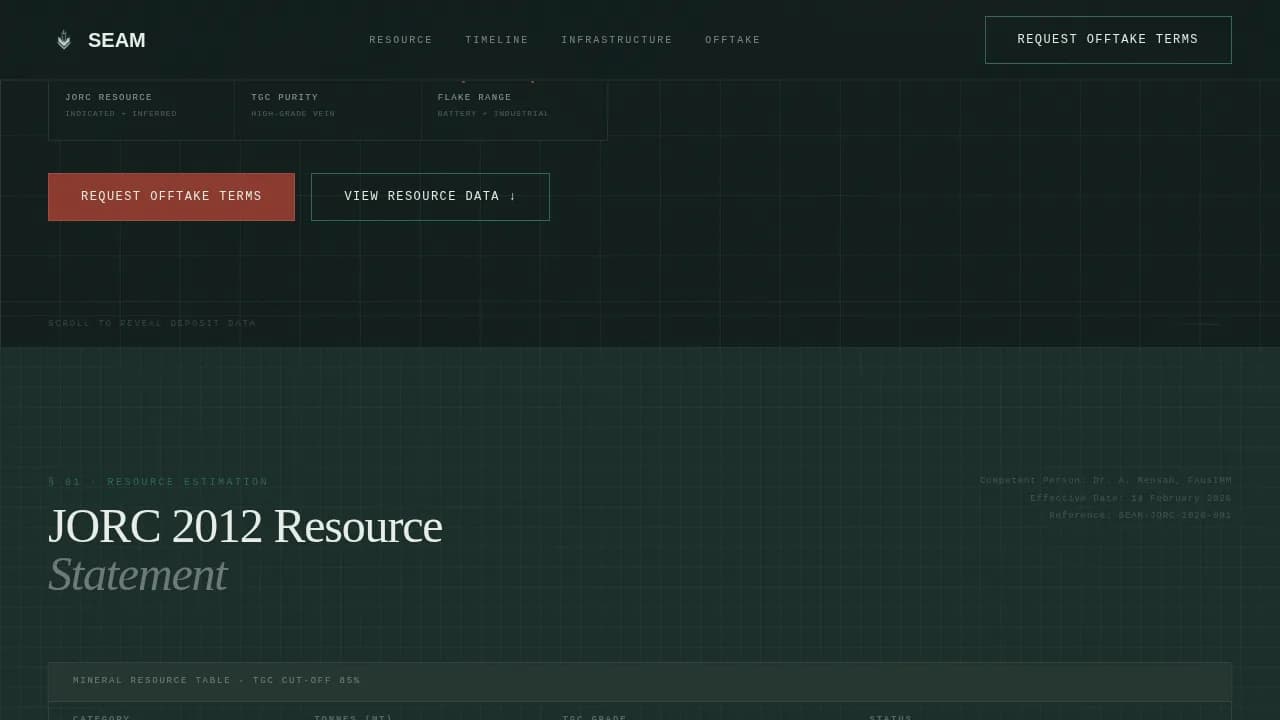Click the Effective Date line
The width and height of the screenshot is (1280, 720).
click(x=1130, y=498)
